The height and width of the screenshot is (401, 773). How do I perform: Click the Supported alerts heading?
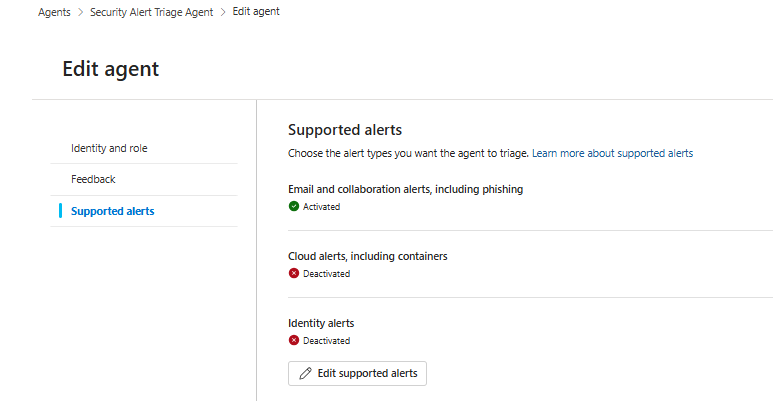345,130
